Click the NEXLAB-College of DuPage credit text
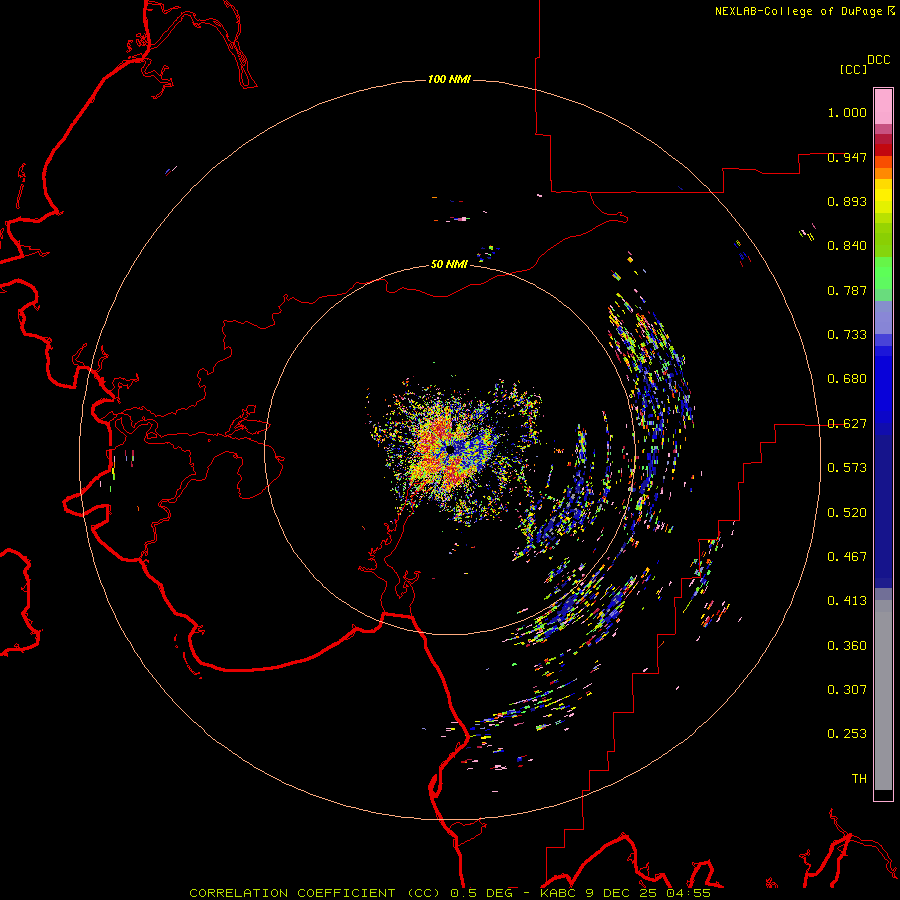Image resolution: width=900 pixels, height=900 pixels. [x=798, y=11]
